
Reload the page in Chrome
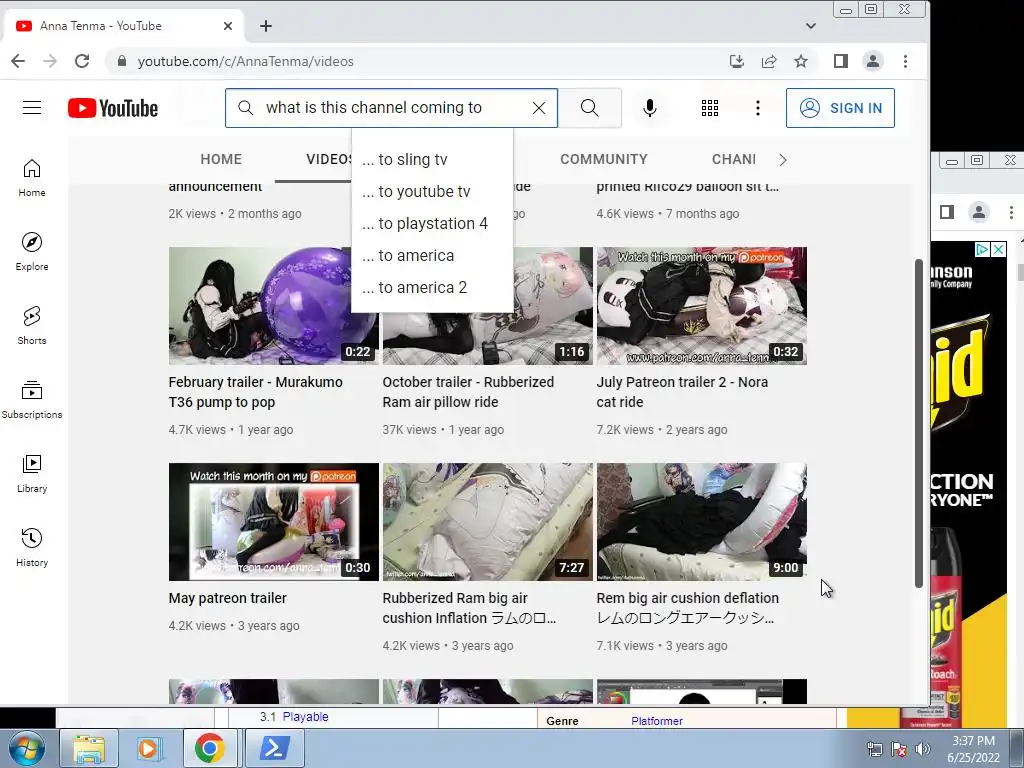[x=82, y=61]
